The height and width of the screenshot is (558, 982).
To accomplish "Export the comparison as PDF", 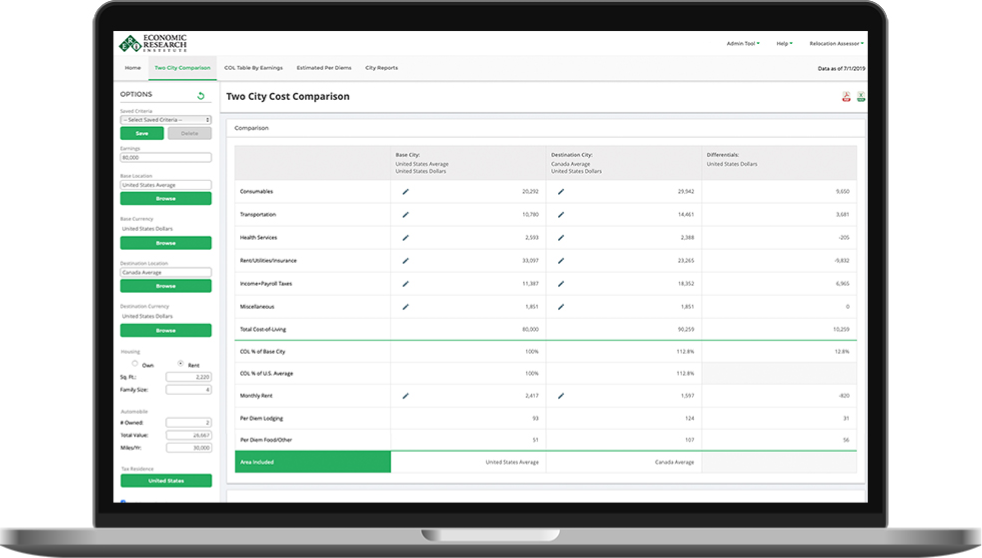I will point(846,97).
